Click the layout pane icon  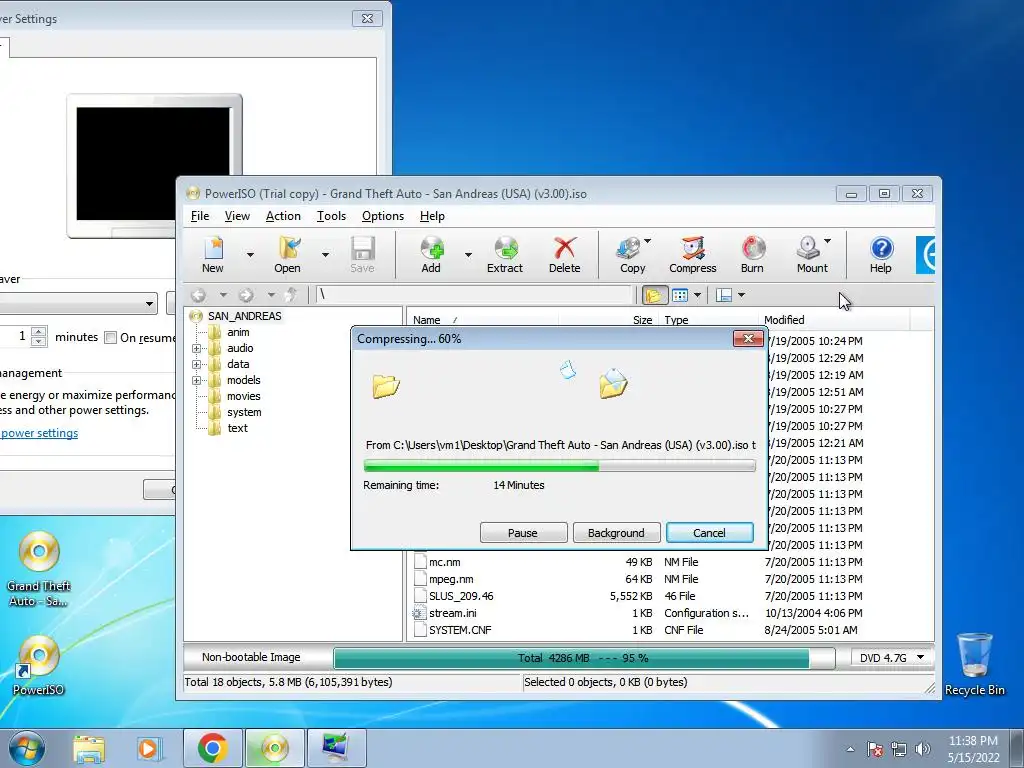click(724, 295)
